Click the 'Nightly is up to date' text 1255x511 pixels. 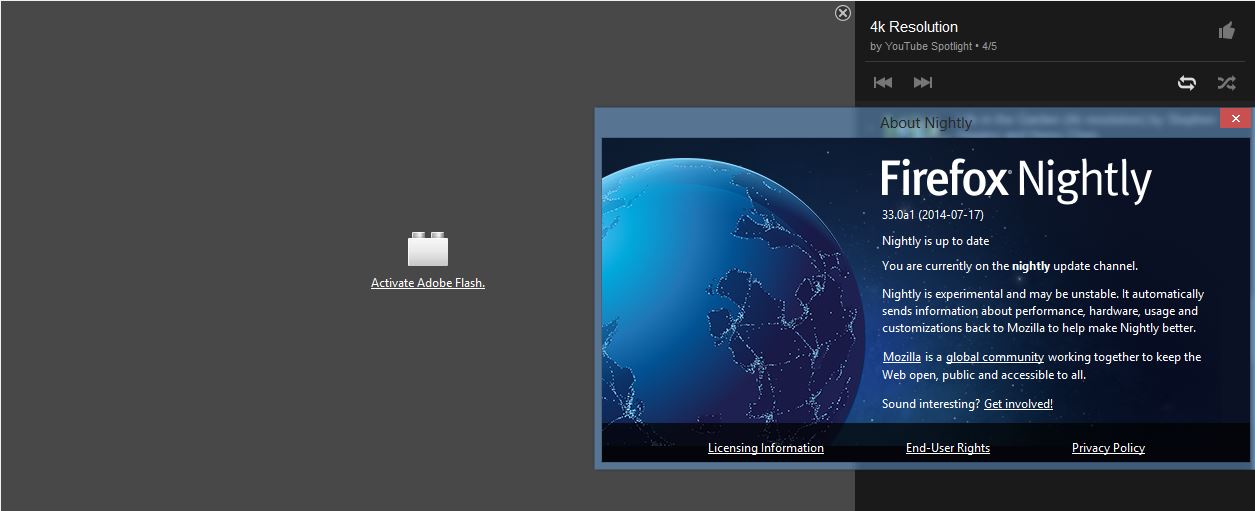(x=936, y=241)
